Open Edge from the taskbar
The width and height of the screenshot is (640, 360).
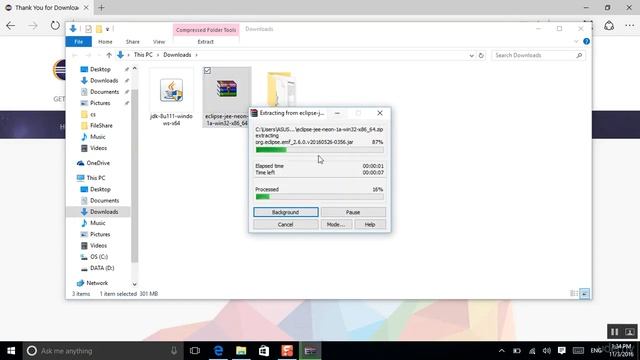[x=218, y=351]
